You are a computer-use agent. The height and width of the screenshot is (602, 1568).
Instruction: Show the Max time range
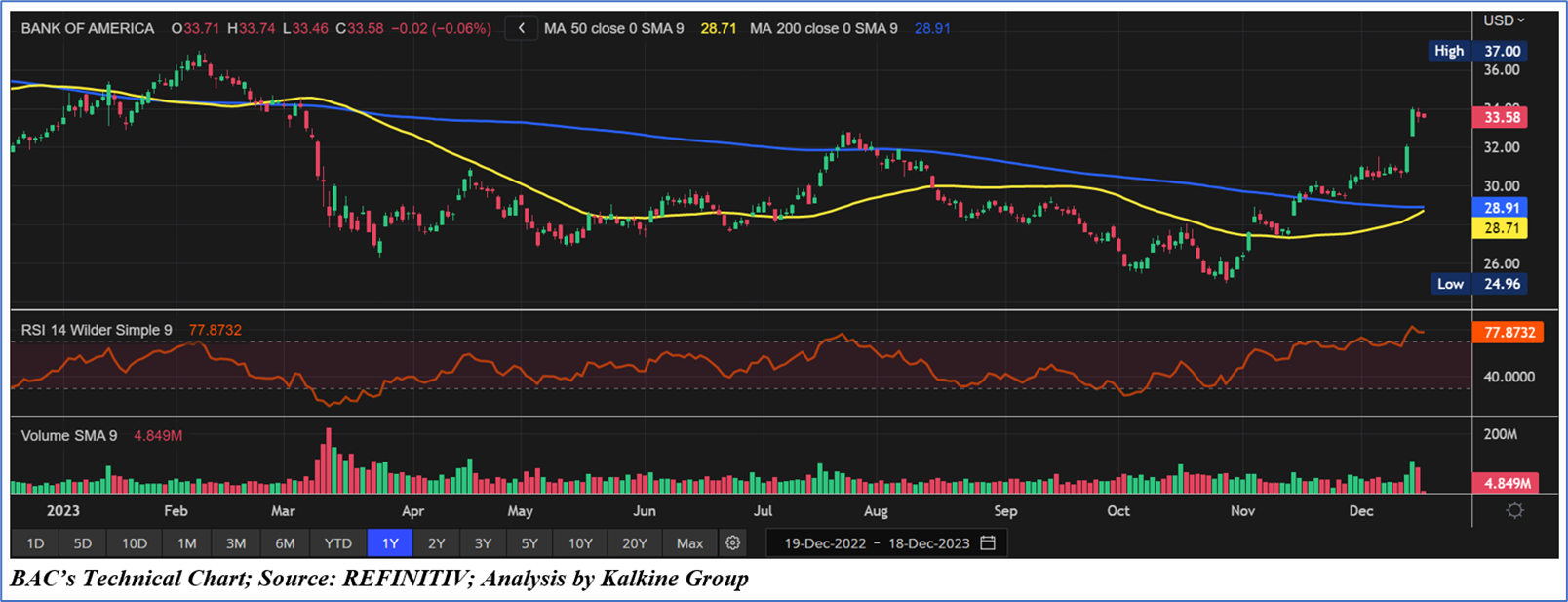tap(690, 543)
